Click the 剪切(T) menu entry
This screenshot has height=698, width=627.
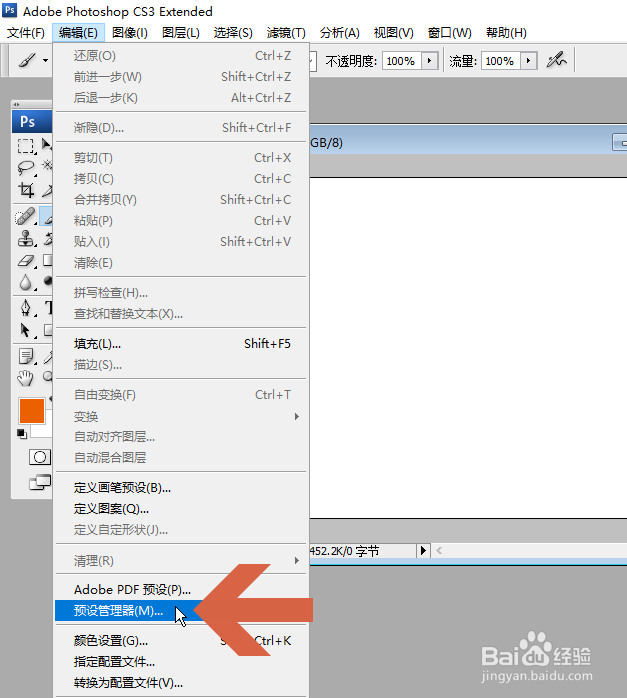[x=182, y=158]
